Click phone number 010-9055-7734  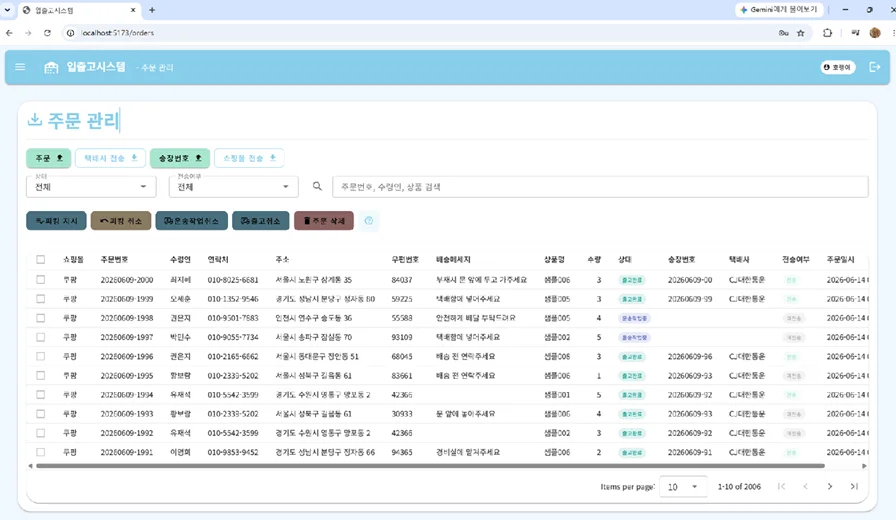point(233,337)
